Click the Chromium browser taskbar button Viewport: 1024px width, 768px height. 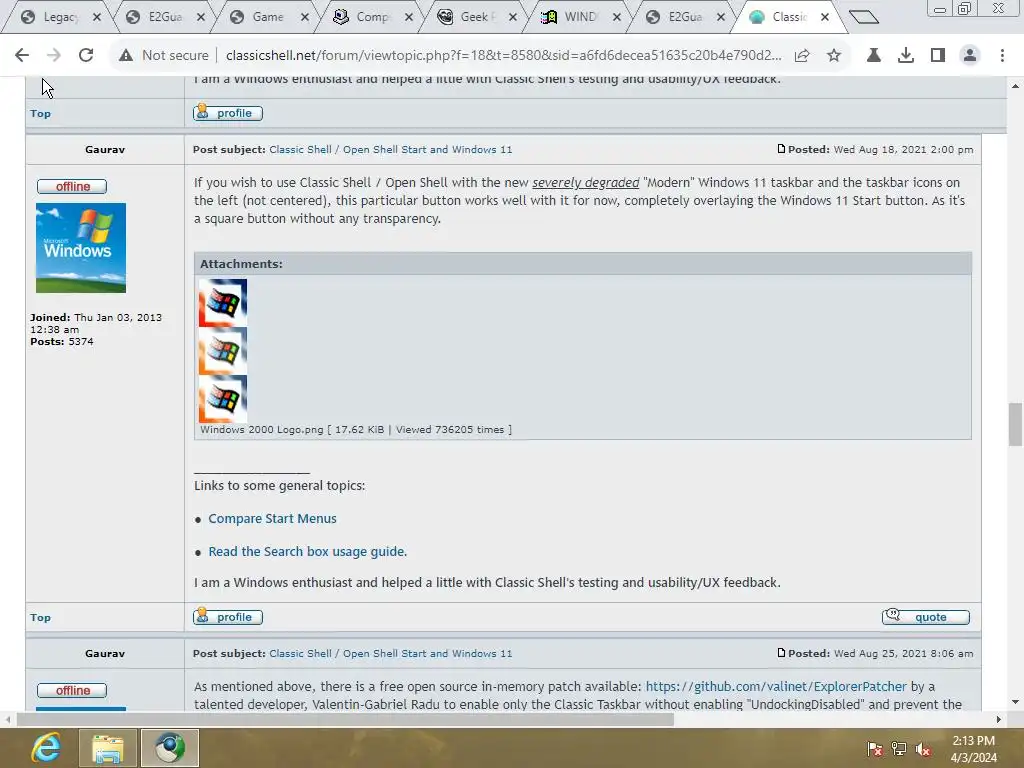170,748
